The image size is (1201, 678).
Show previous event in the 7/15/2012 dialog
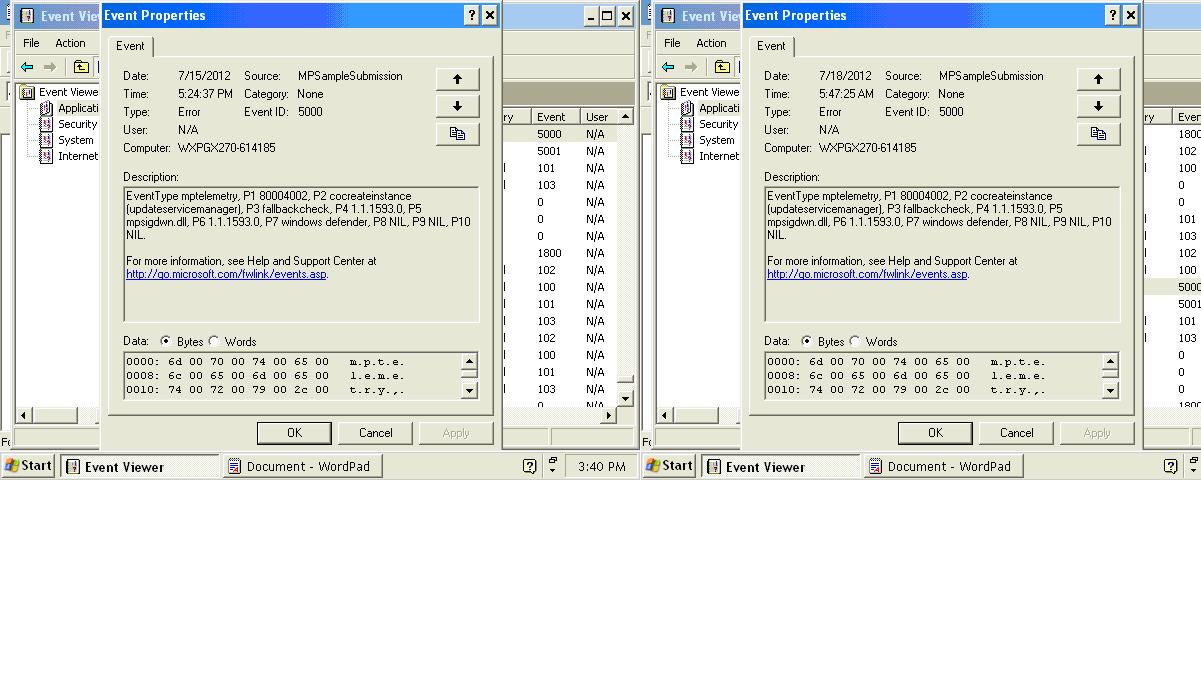click(458, 79)
